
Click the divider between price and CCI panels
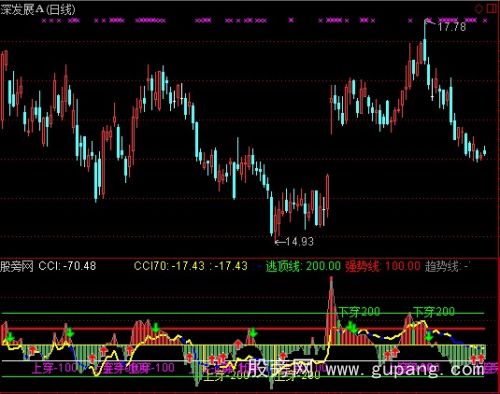click(250, 258)
